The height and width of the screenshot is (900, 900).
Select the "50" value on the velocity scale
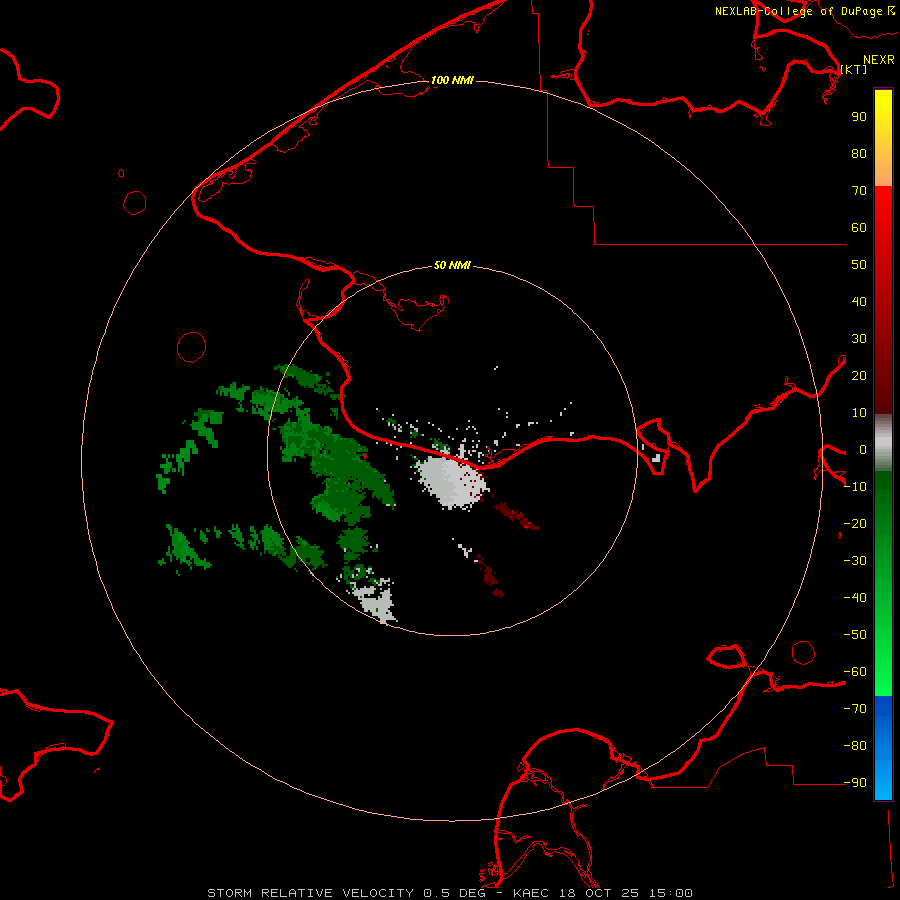point(859,265)
